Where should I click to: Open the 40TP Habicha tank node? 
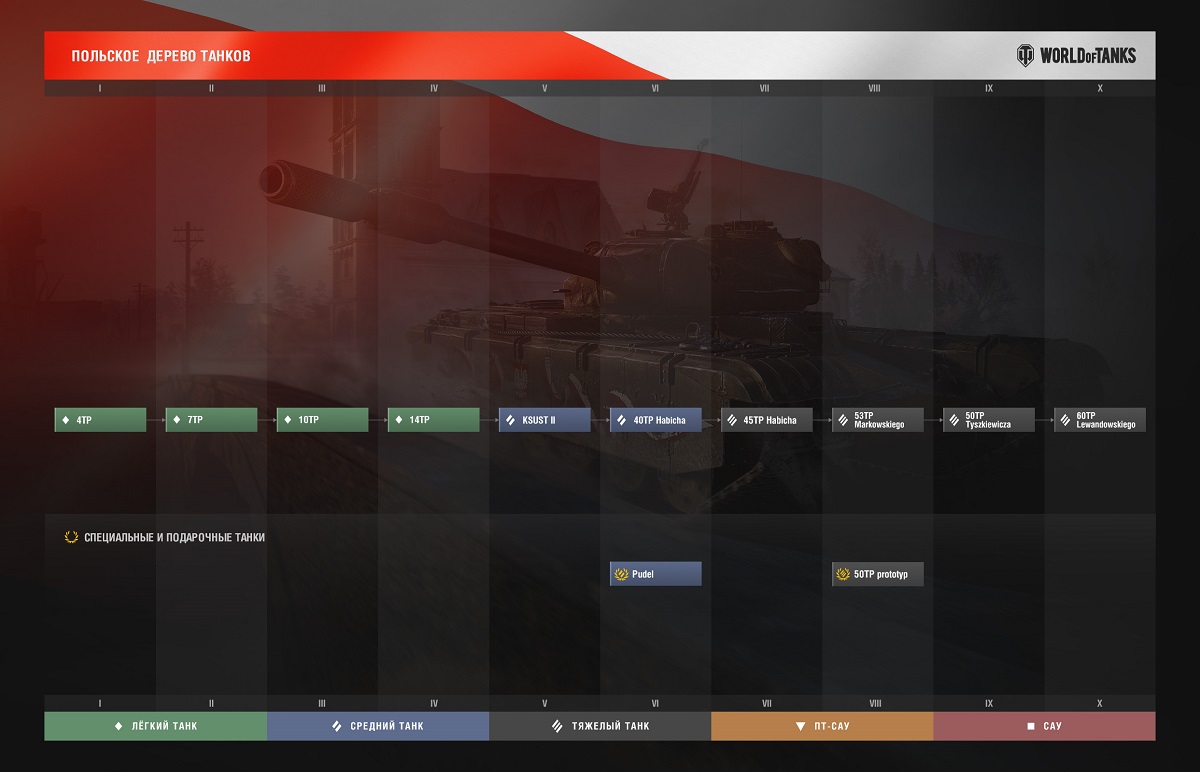coord(655,420)
